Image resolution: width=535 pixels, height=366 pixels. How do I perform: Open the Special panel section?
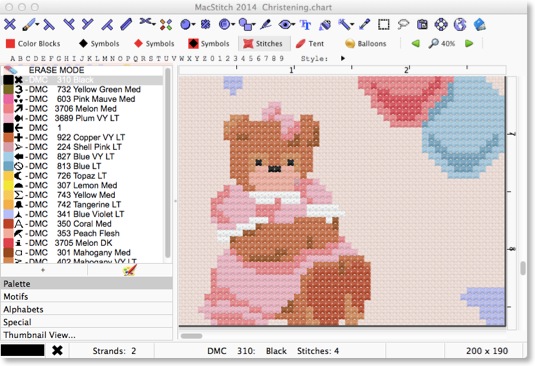pos(87,322)
